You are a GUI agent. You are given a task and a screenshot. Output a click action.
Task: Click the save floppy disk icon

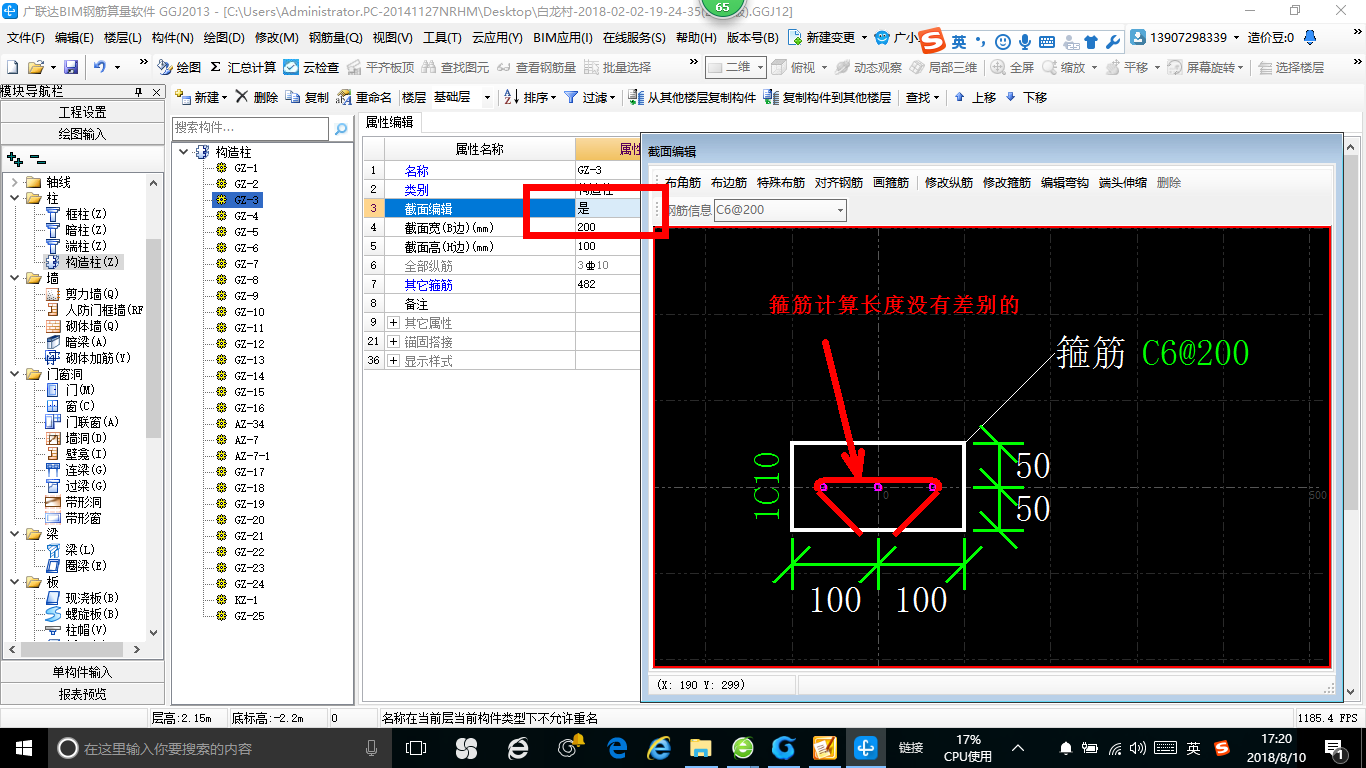pyautogui.click(x=71, y=67)
